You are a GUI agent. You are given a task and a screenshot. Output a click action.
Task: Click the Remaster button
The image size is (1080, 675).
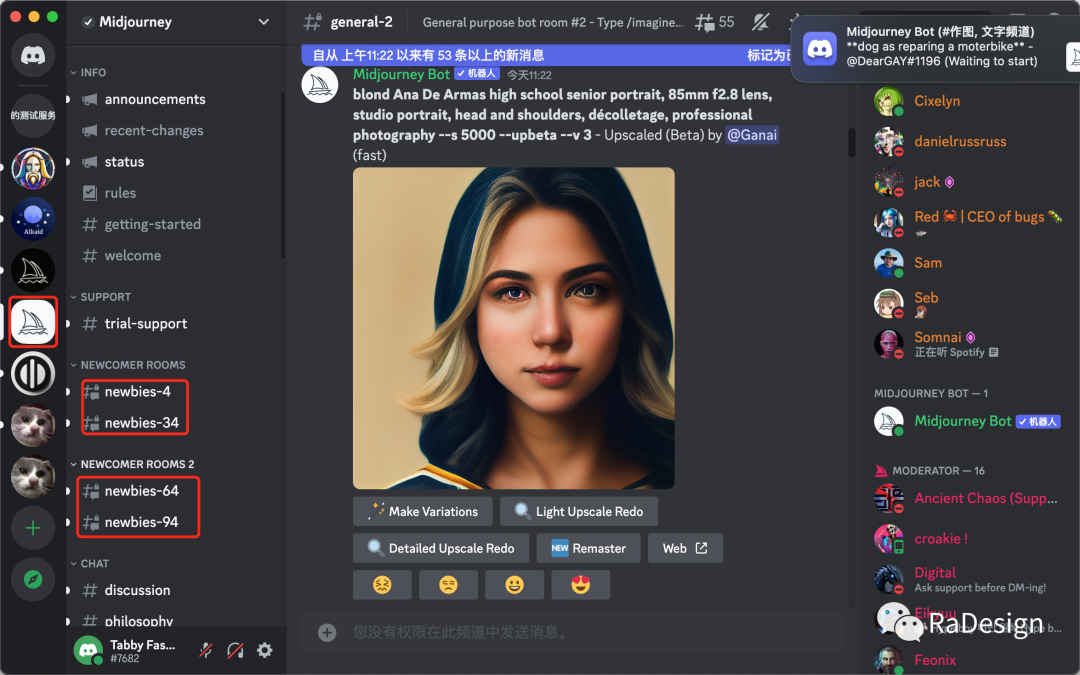tap(588, 548)
